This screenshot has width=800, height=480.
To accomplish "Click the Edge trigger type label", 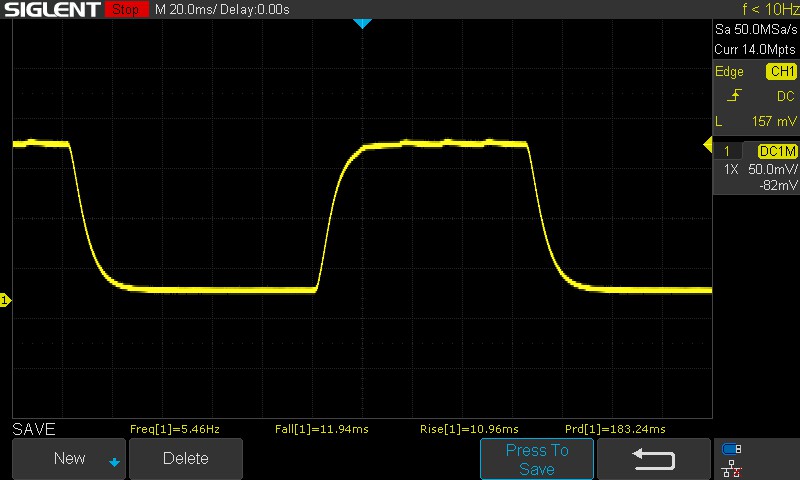I will pyautogui.click(x=729, y=71).
